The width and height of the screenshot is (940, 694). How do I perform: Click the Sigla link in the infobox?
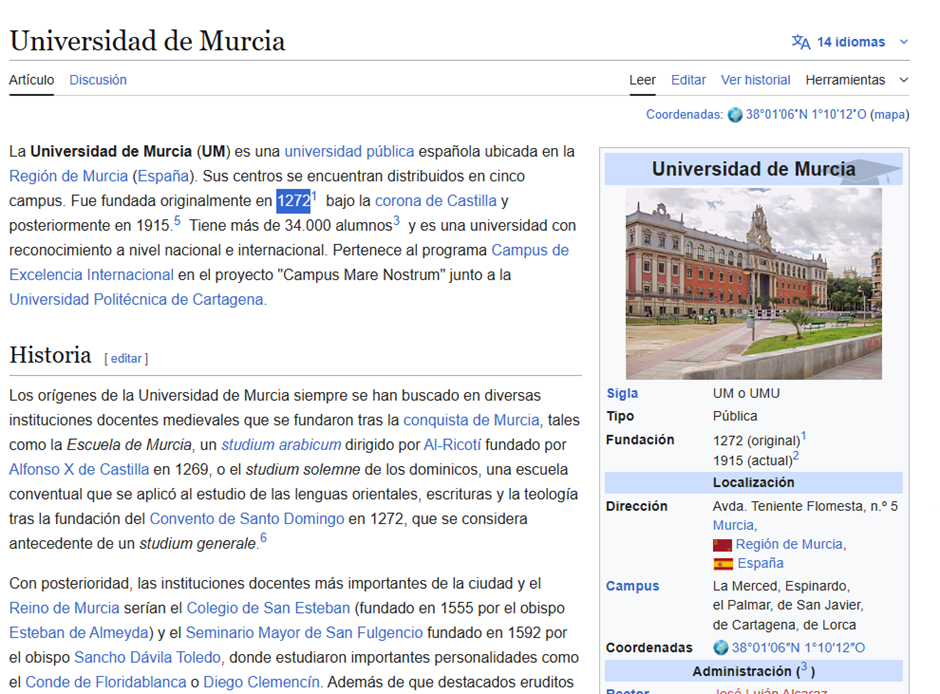pos(622,394)
